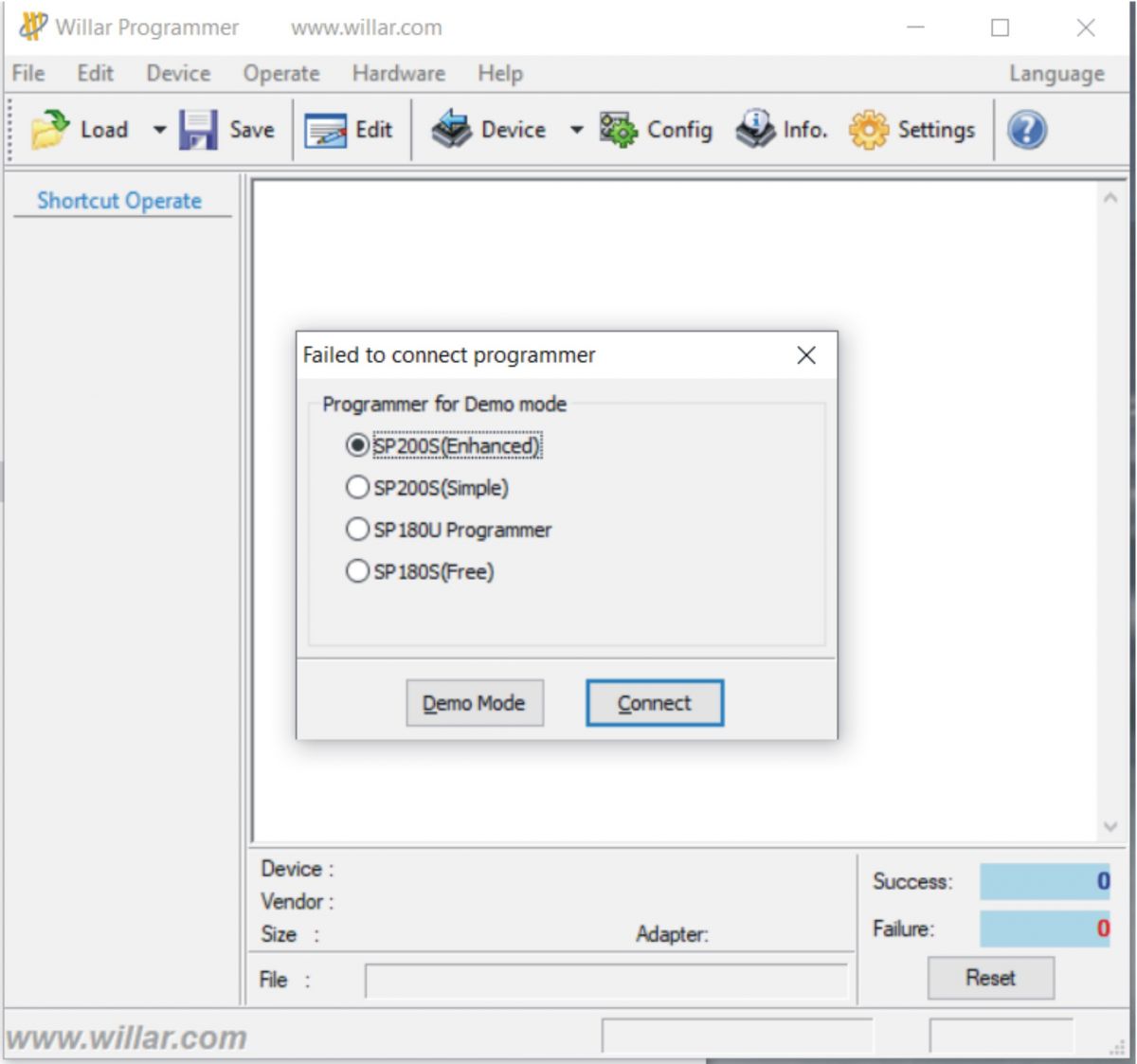Click the File path input field

coord(606,981)
